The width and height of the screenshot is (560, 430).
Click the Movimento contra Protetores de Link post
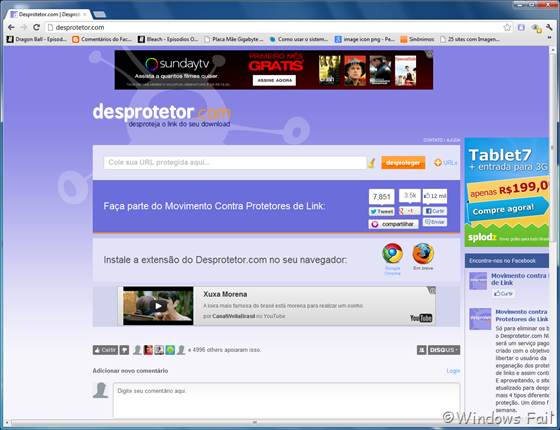(522, 316)
